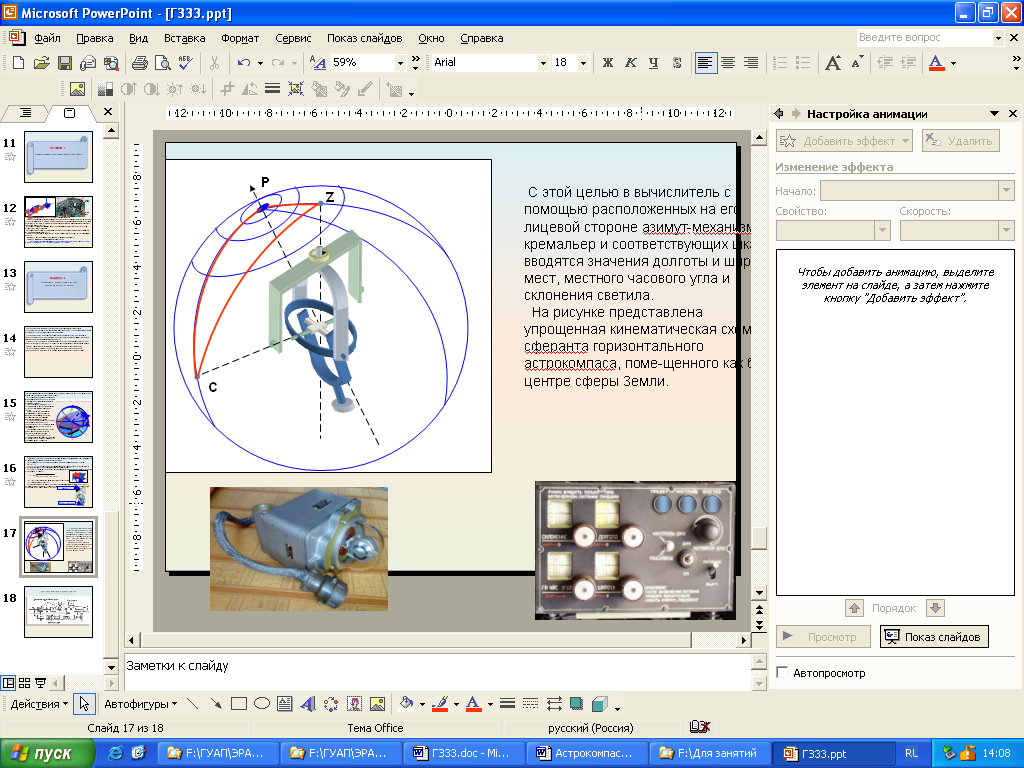Open the Начало dropdown in the animation pane
This screenshot has width=1024, height=768.
click(x=1006, y=191)
